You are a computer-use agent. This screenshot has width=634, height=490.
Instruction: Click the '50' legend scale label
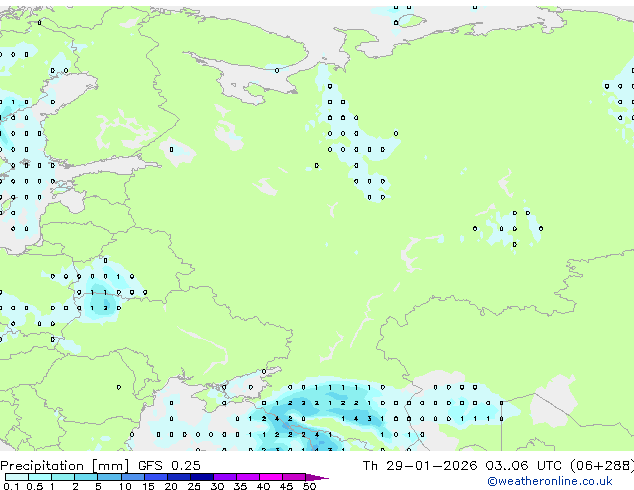309,486
